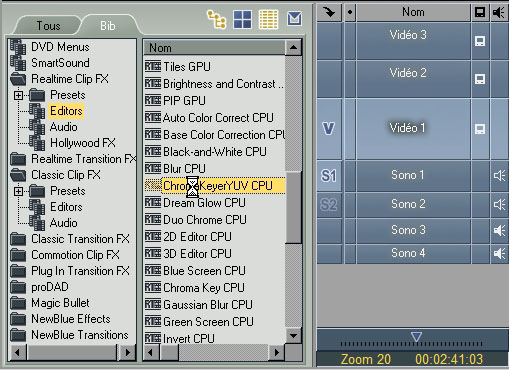The height and width of the screenshot is (370, 509).
Task: Switch to the Tous tab
Action: click(x=49, y=26)
